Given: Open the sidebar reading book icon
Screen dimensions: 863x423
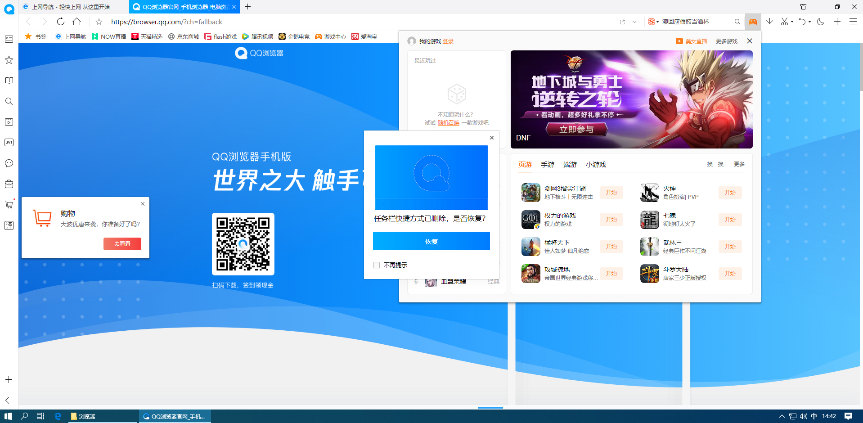Looking at the screenshot, I should (9, 80).
